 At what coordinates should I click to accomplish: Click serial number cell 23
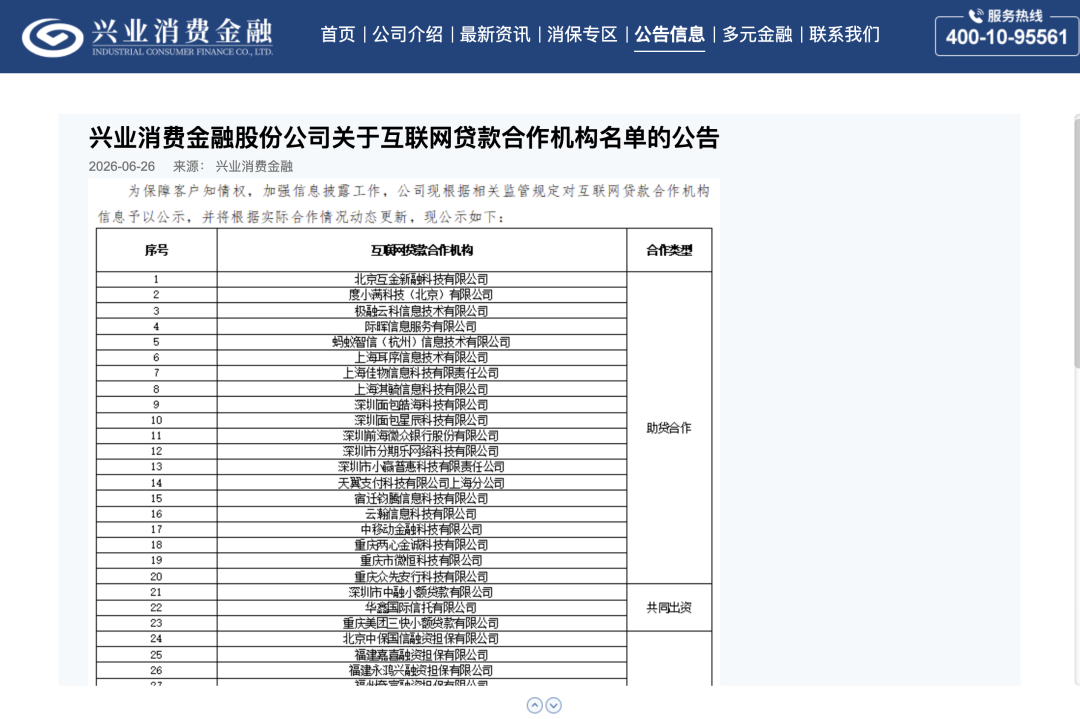156,623
